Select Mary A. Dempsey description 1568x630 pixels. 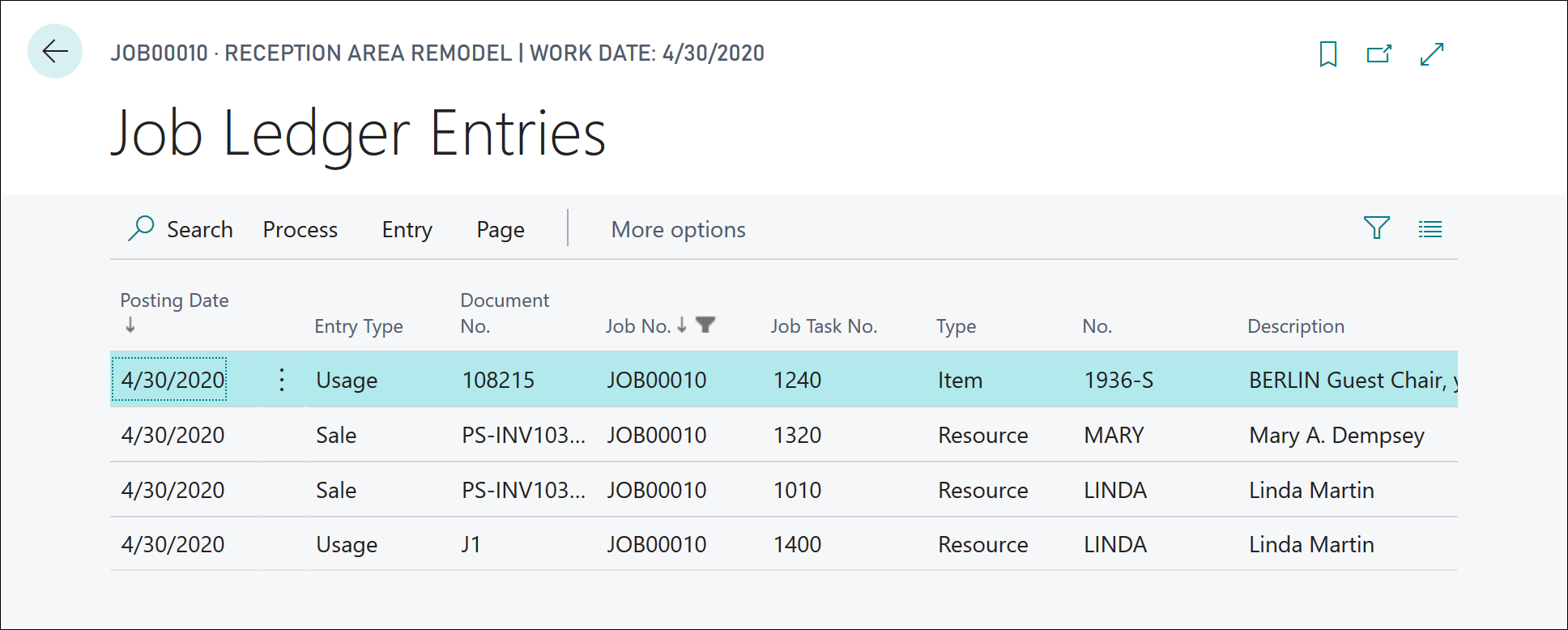pyautogui.click(x=1336, y=435)
